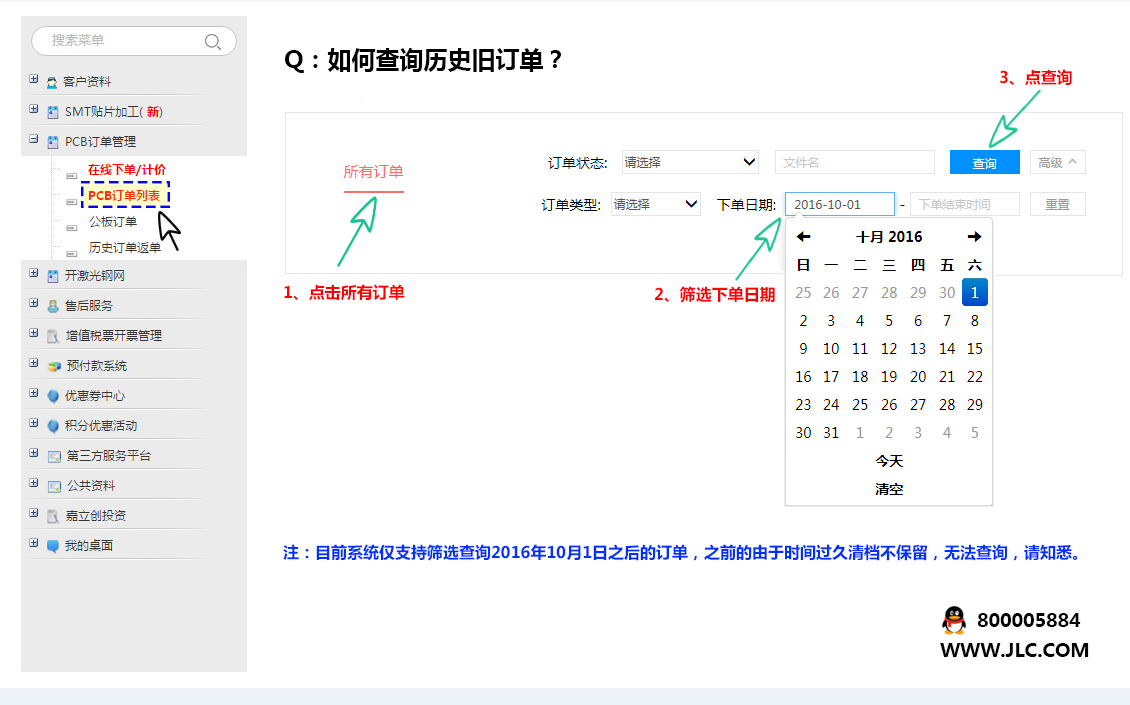Click the blue 查询 button

click(984, 162)
